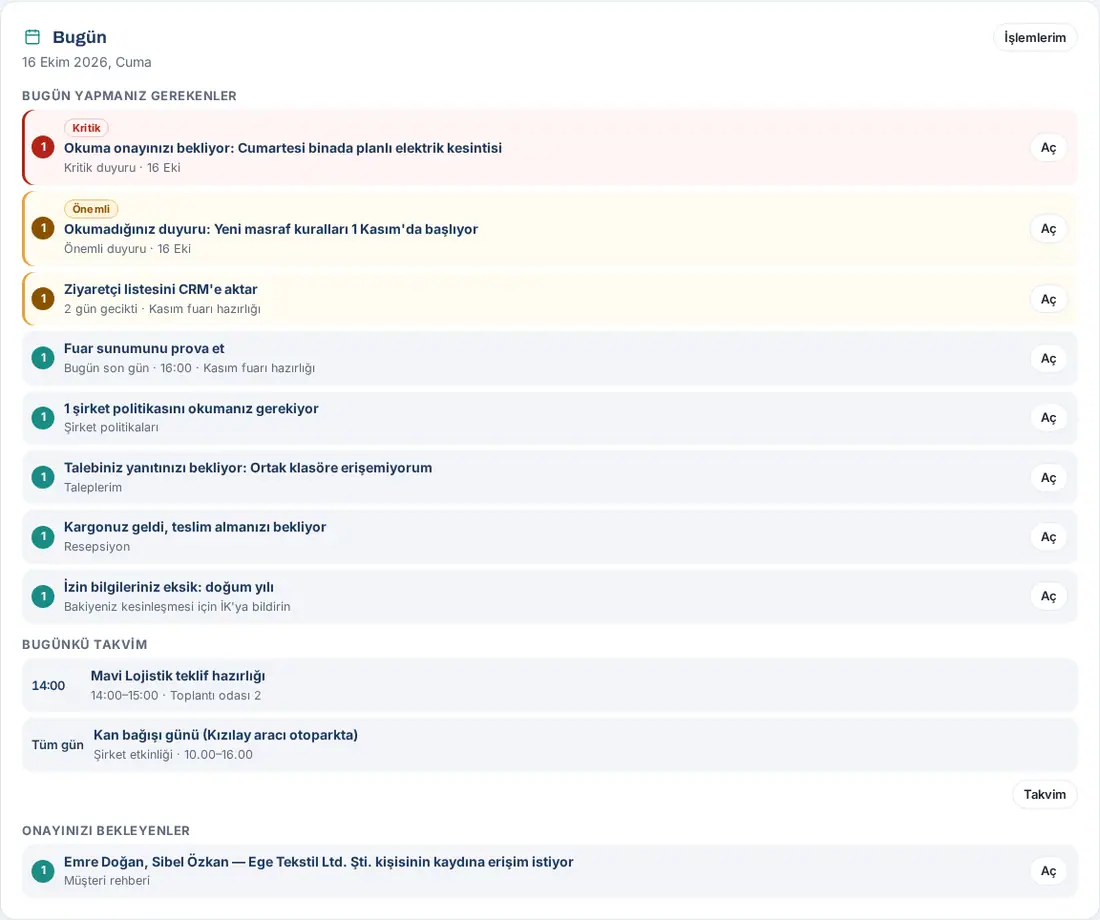Click the green count badge beside Fuar sunumunu prova et
This screenshot has height=920, width=1100.
pos(43,358)
